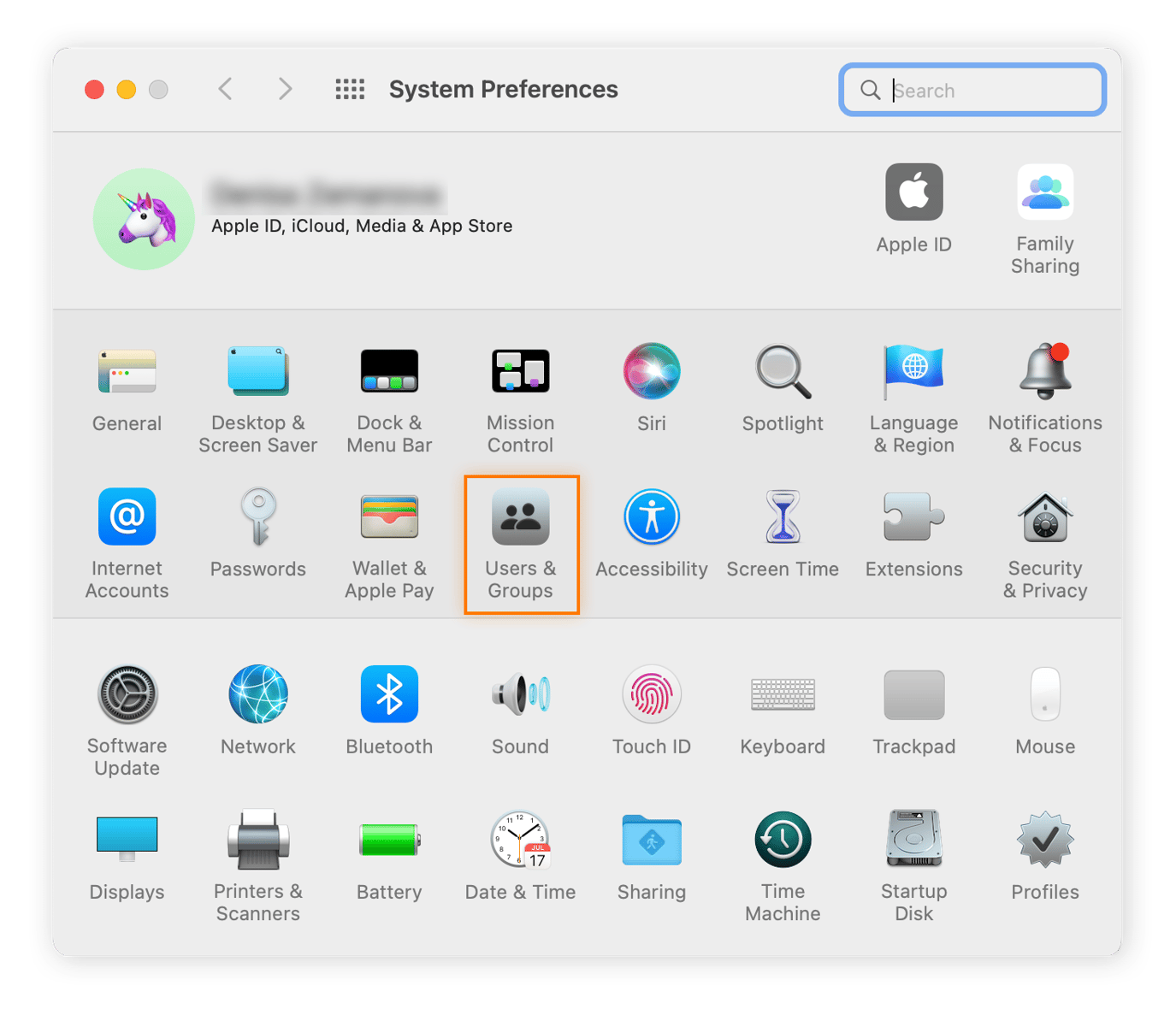Open Screen Time settings
This screenshot has width=1176, height=1009.
coord(782,517)
